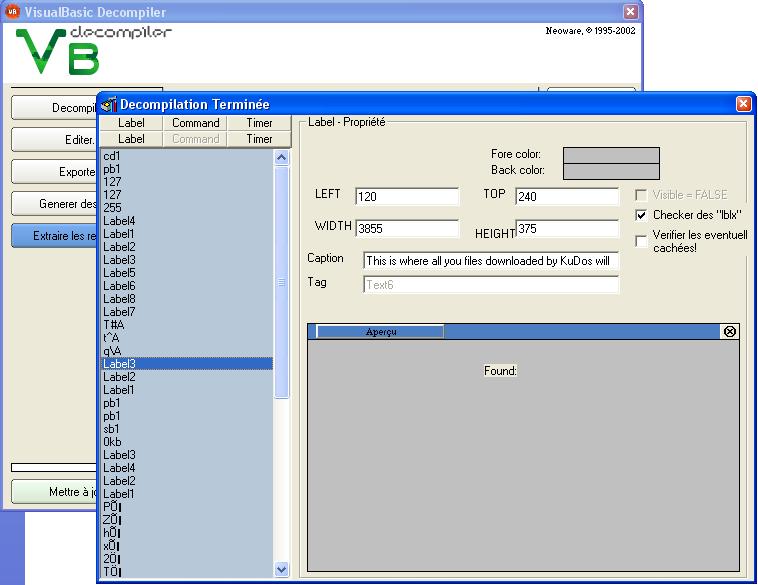Click the Caption text field

(x=490, y=260)
